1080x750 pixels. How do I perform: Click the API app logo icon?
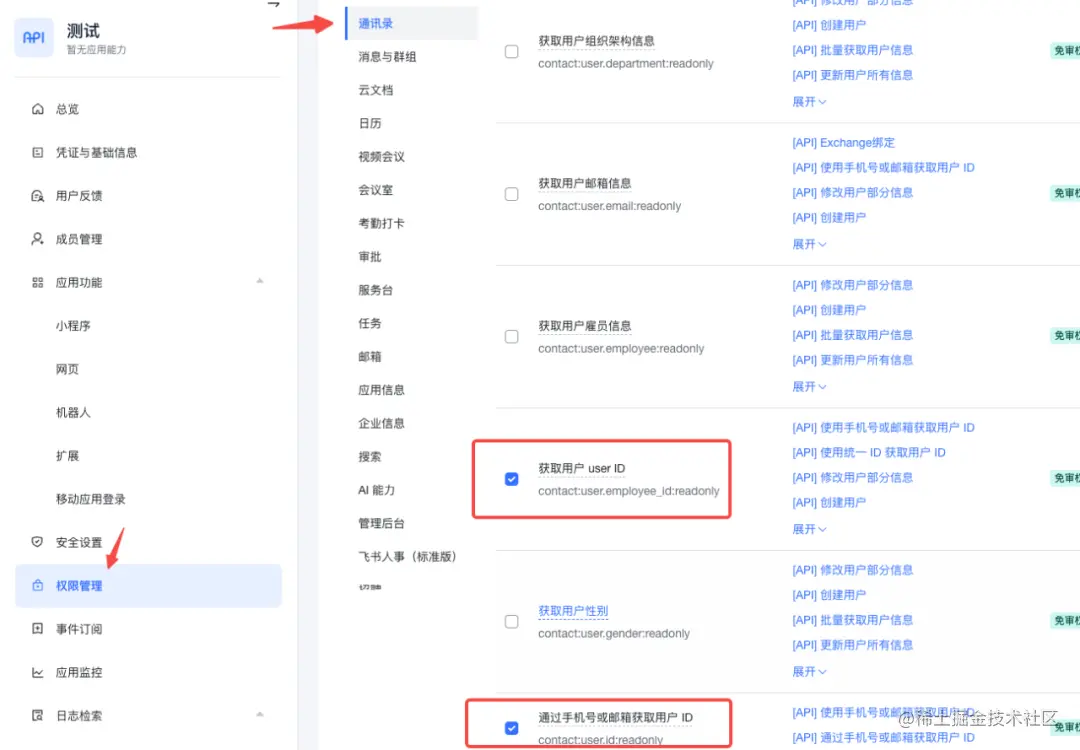[x=34, y=37]
